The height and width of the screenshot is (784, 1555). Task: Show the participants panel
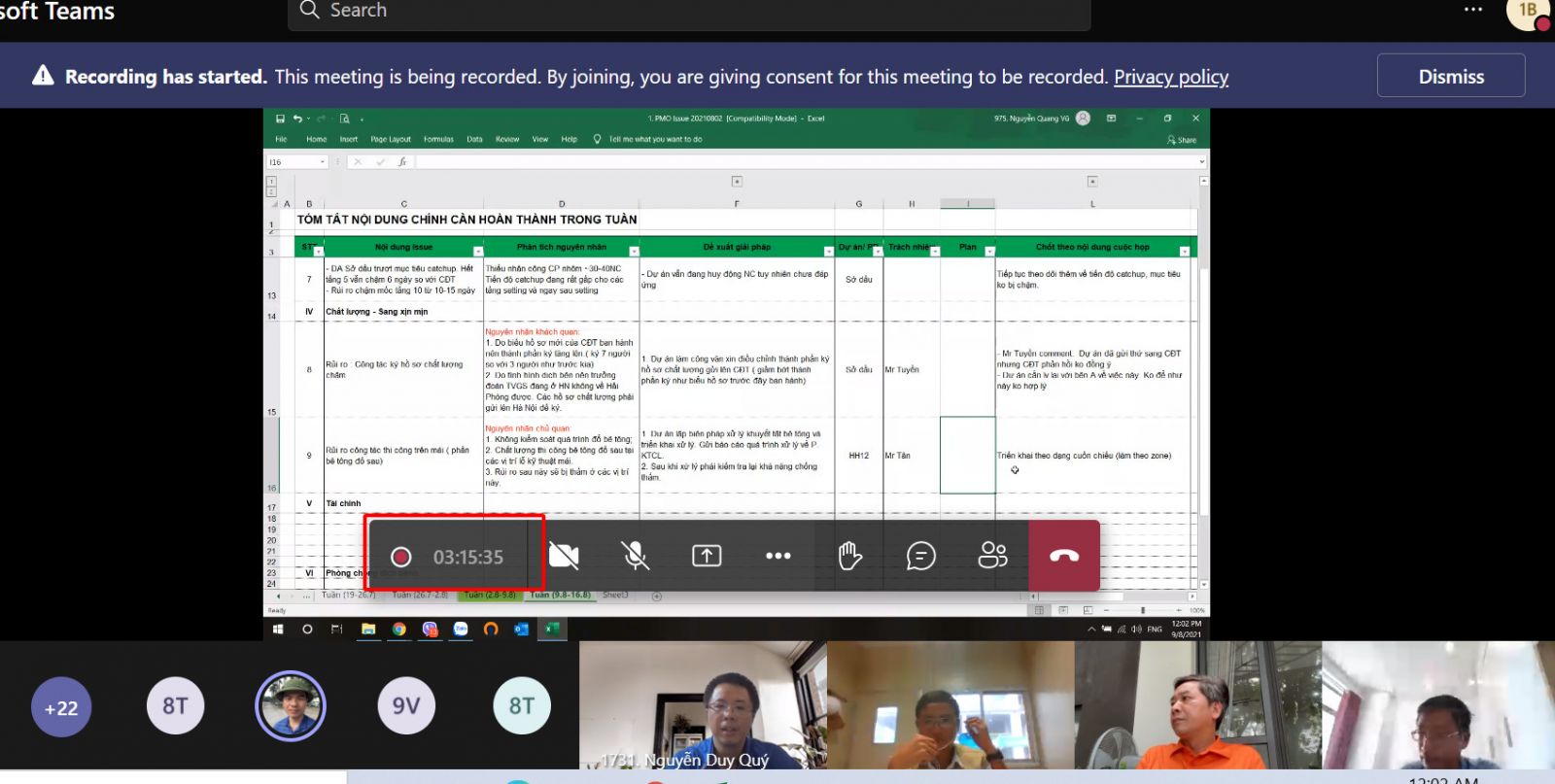pyautogui.click(x=992, y=556)
